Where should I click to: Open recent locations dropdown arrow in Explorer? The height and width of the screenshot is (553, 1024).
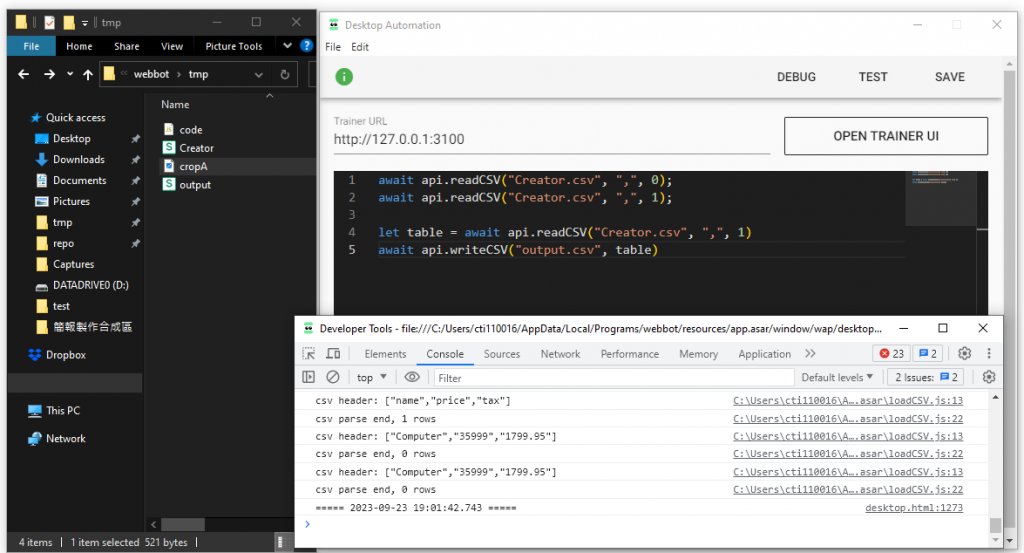(70, 74)
